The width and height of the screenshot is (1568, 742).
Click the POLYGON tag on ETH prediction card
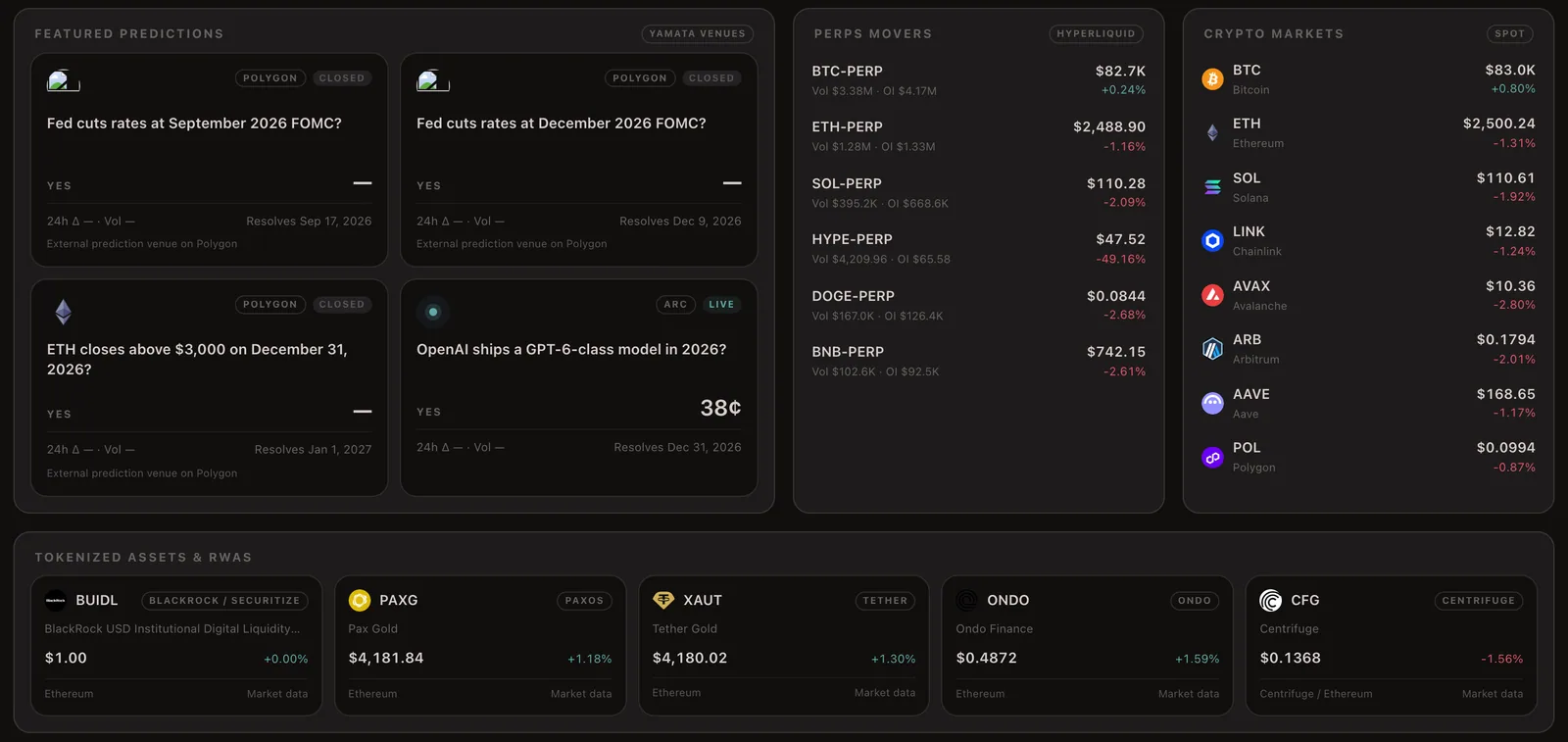270,305
